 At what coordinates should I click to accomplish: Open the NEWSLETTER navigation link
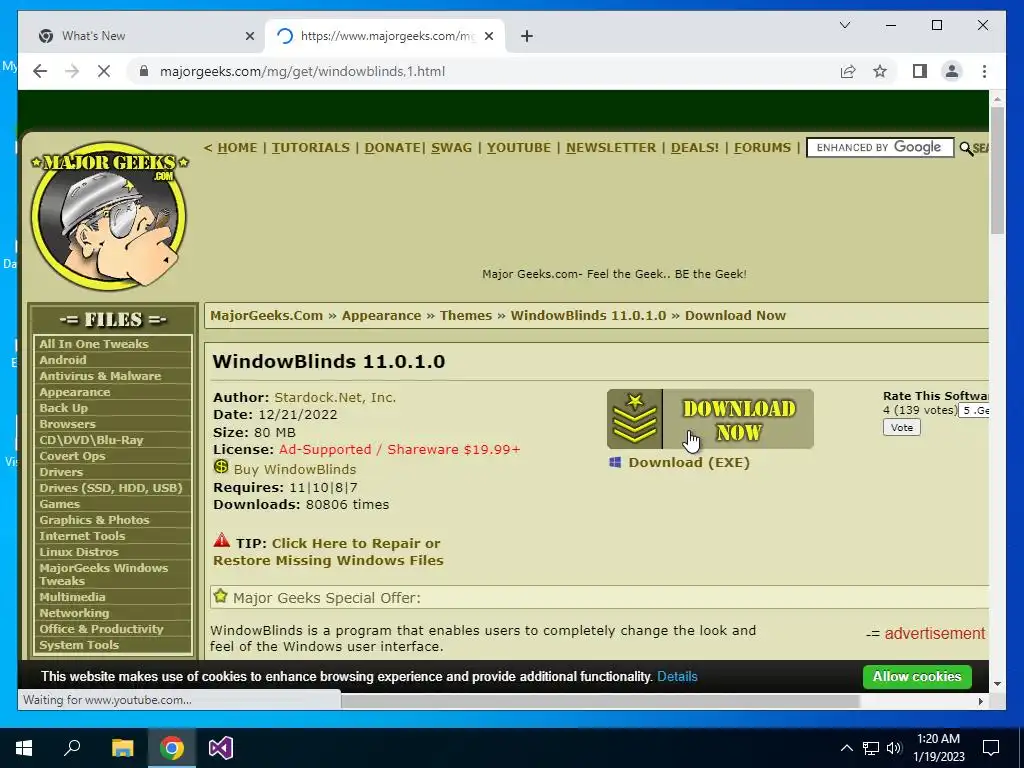[611, 148]
